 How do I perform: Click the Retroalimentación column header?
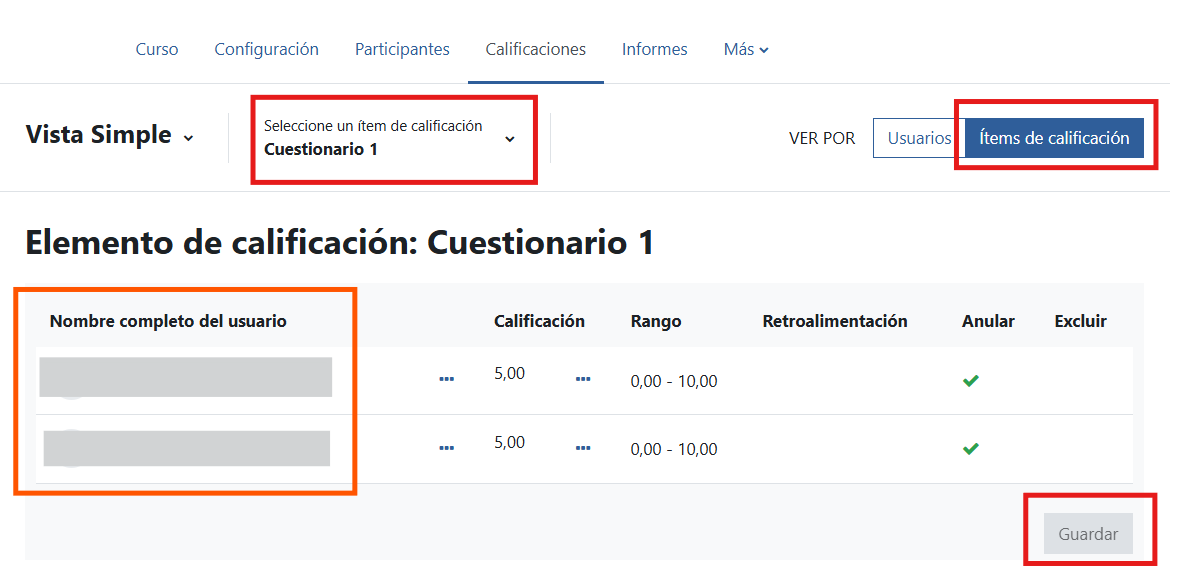835,321
